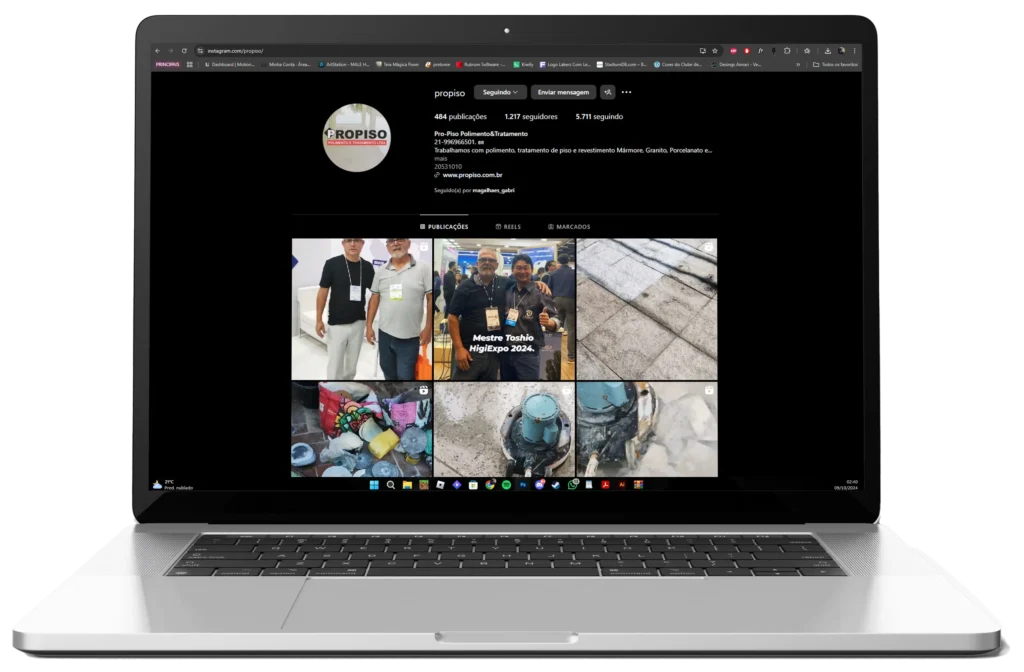
Task: Open the Chrome downloads icon
Action: coord(827,51)
